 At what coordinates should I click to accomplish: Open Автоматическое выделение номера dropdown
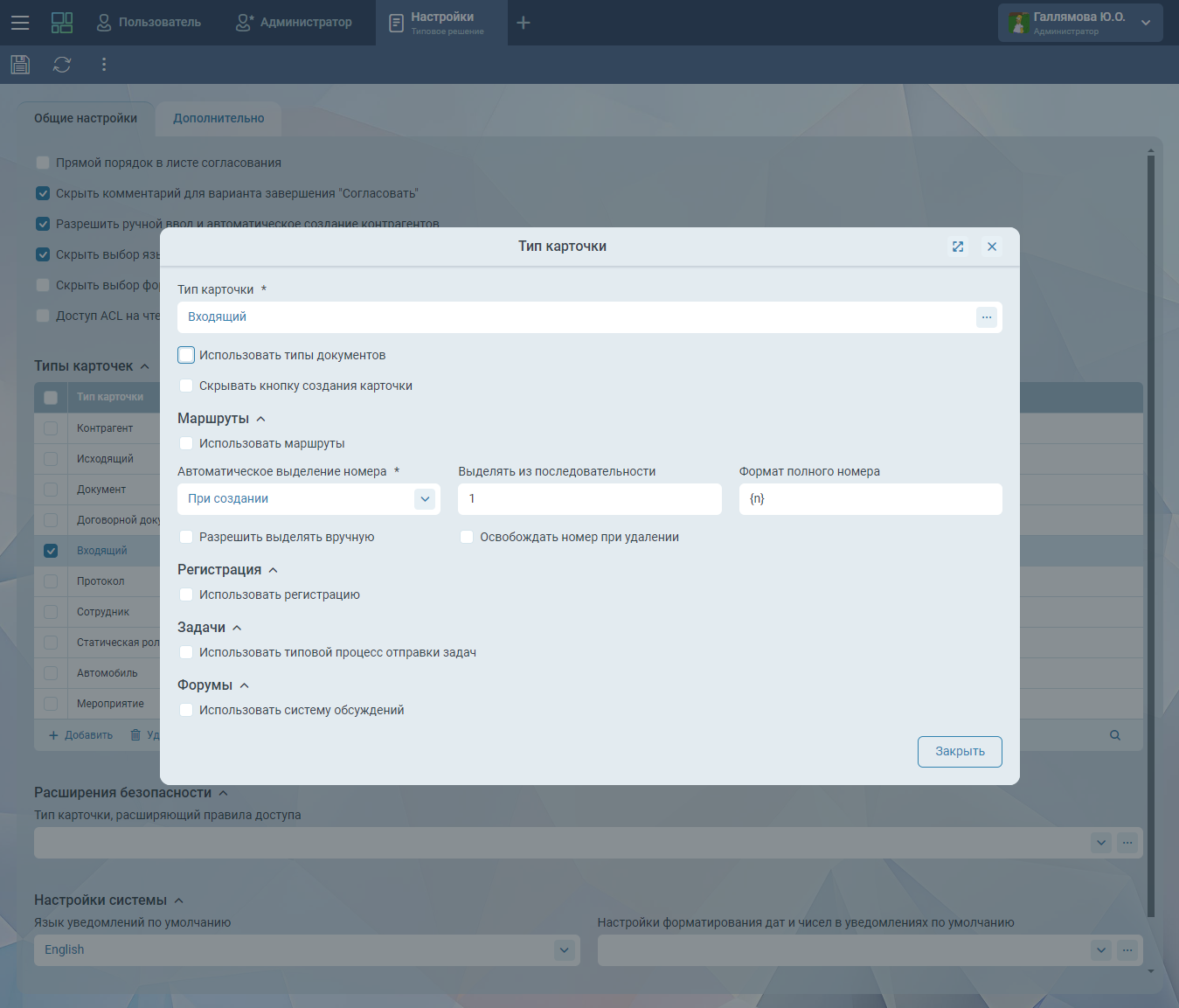pyautogui.click(x=425, y=499)
